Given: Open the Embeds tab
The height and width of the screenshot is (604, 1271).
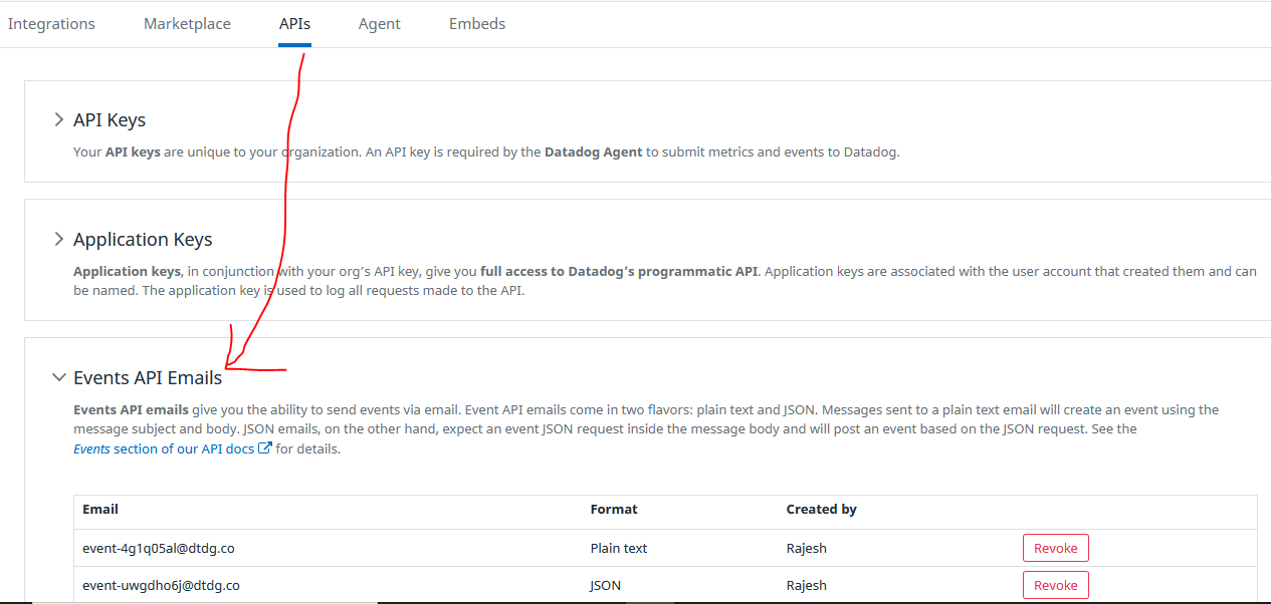Looking at the screenshot, I should point(477,24).
